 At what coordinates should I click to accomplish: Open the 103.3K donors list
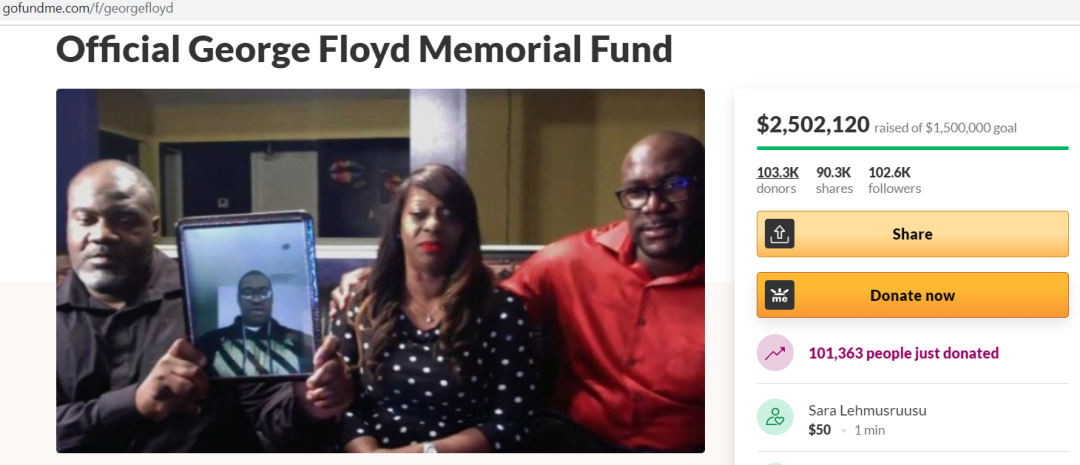[778, 180]
